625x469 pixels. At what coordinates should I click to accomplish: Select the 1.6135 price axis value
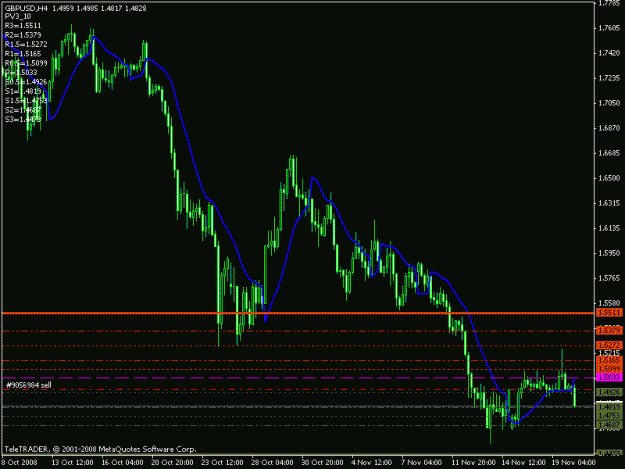(x=609, y=228)
